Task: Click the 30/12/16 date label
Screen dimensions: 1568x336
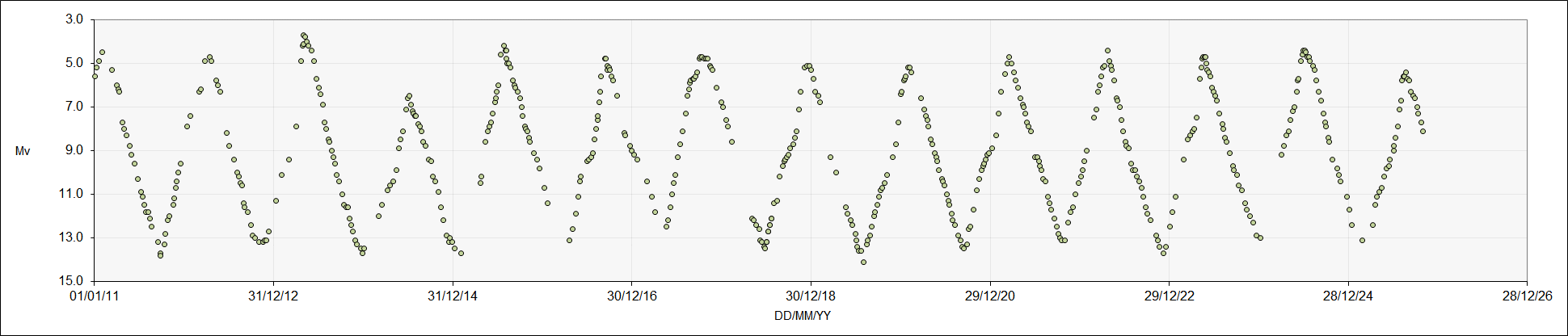Action: click(632, 296)
